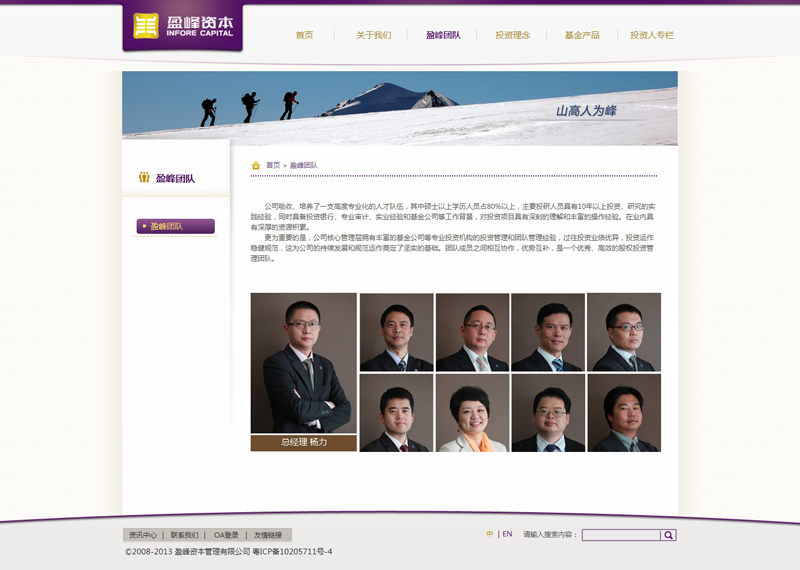Click the ©2008-2013 盈峰资本管理有限公司 copyright text
800x570 pixels.
point(188,552)
